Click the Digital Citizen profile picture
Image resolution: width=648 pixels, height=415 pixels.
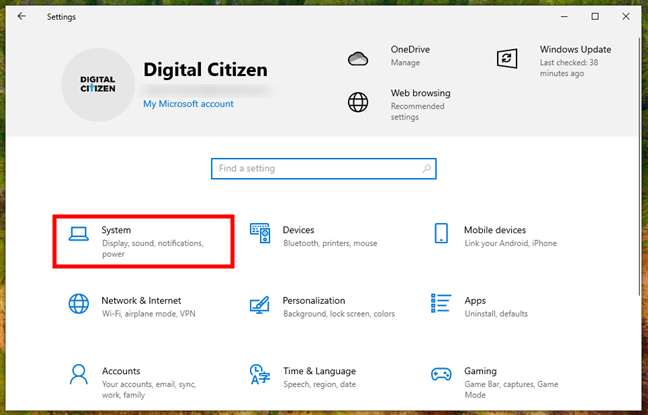click(x=98, y=84)
